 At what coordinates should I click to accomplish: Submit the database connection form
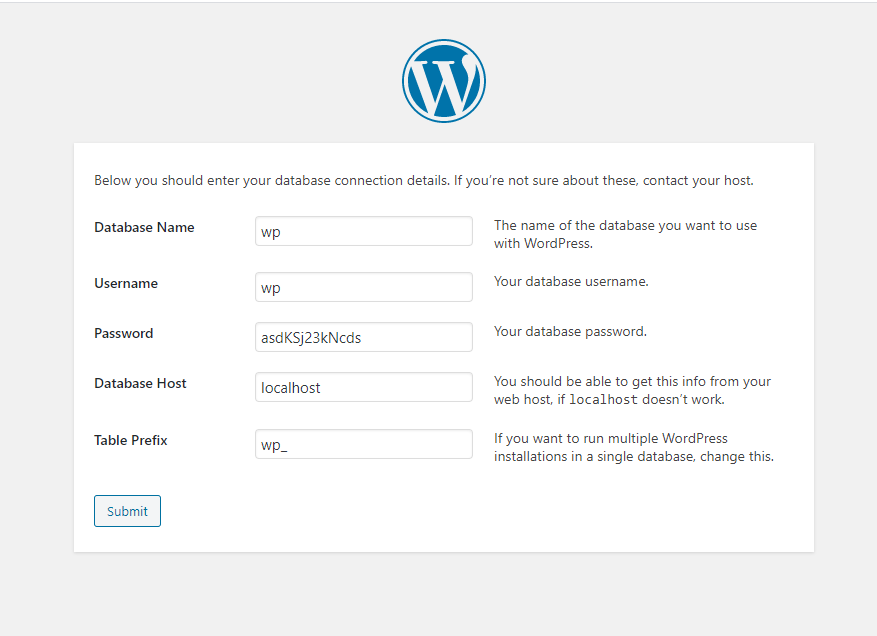[x=128, y=511]
